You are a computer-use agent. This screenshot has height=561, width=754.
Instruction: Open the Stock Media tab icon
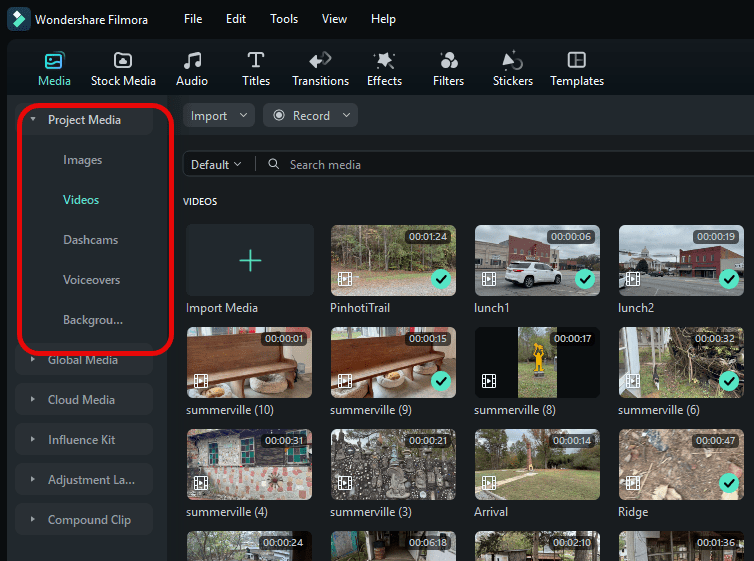point(123,61)
